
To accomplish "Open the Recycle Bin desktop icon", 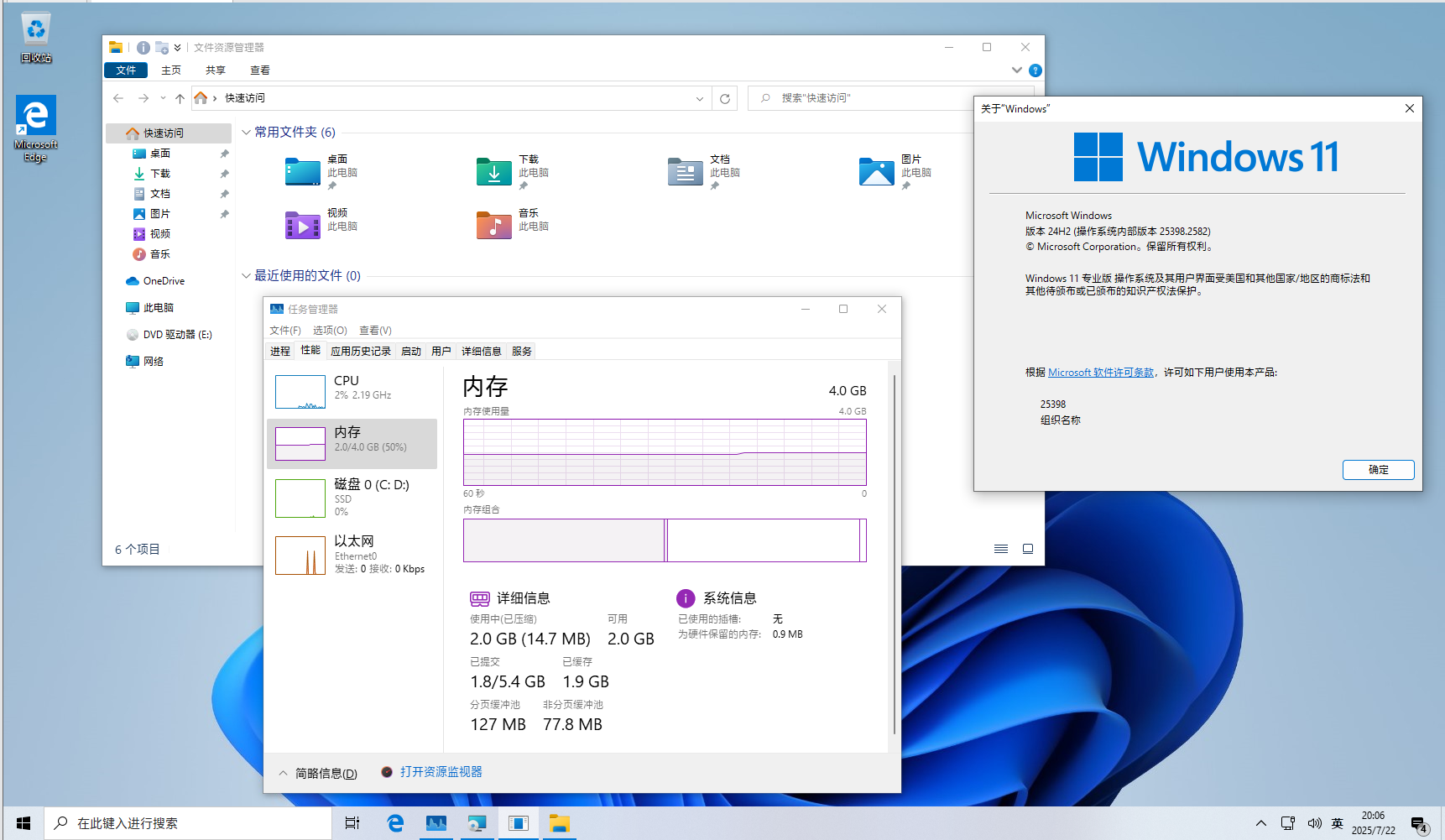I will tap(35, 38).
